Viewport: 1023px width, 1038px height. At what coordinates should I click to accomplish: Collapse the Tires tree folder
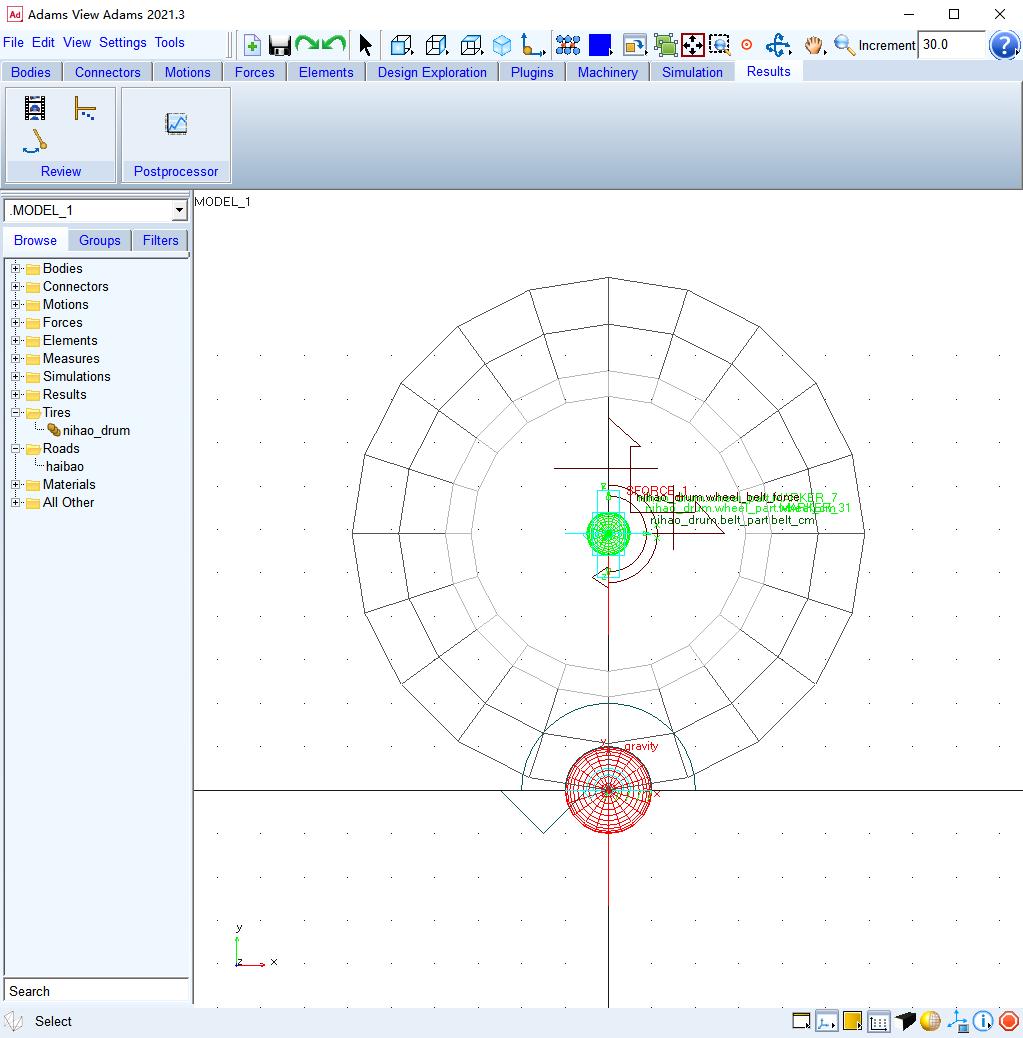(16, 412)
